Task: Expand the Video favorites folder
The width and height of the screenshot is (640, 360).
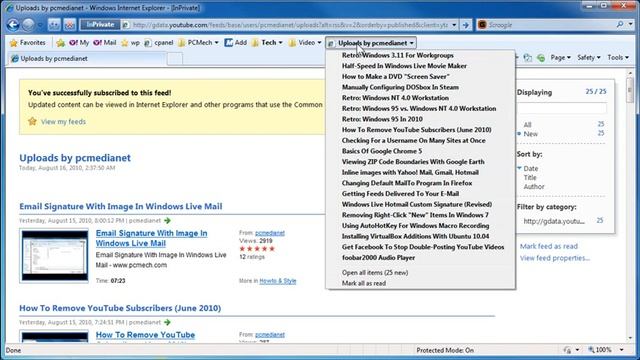Action: pyautogui.click(x=305, y=42)
